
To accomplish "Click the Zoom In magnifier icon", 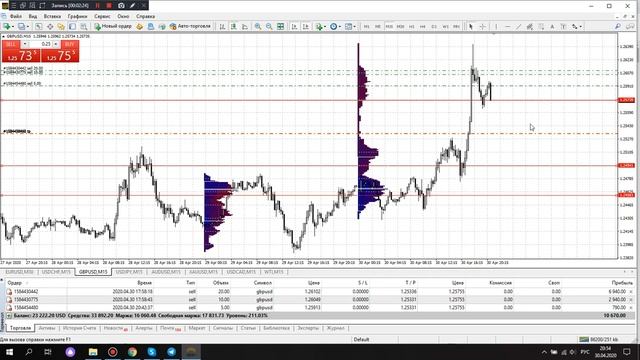I will 258,26.
